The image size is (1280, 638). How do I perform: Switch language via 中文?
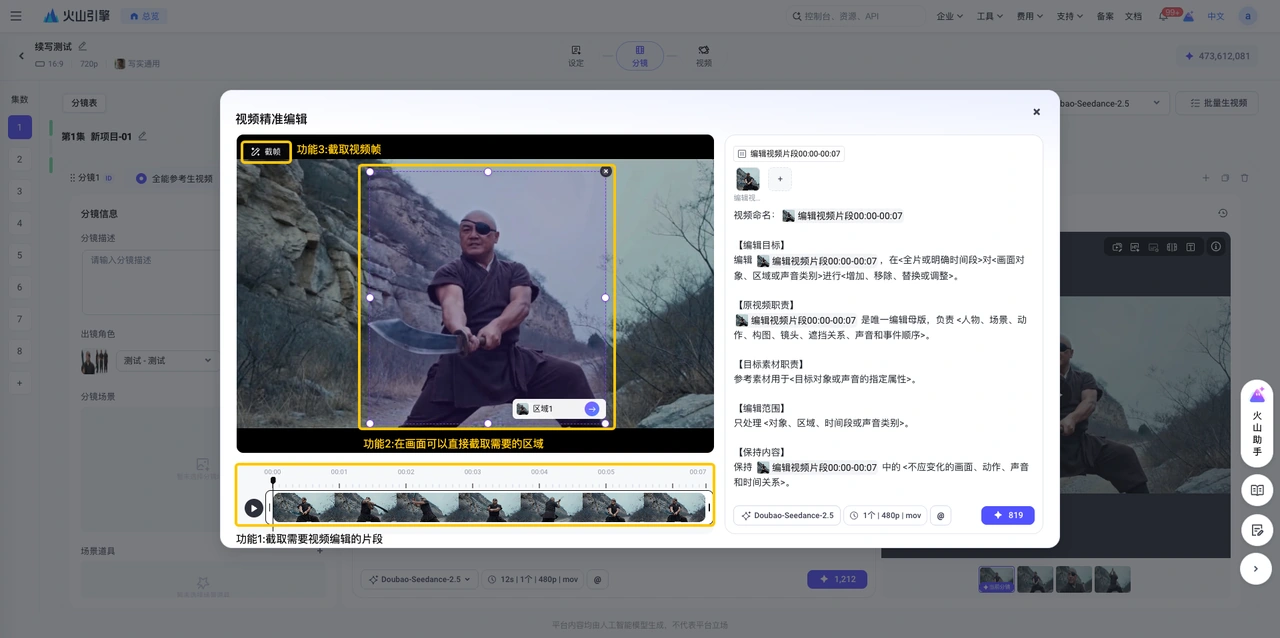(1216, 16)
